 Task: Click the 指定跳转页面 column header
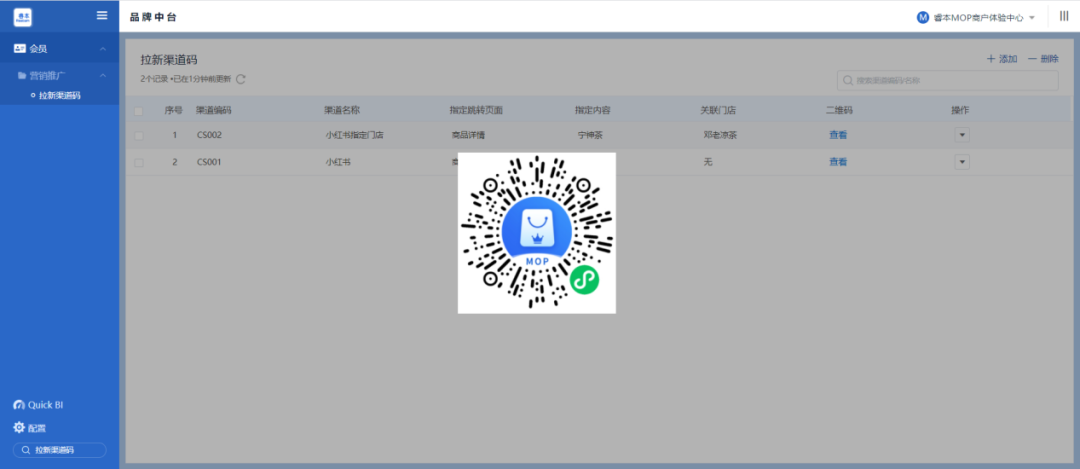pyautogui.click(x=477, y=110)
